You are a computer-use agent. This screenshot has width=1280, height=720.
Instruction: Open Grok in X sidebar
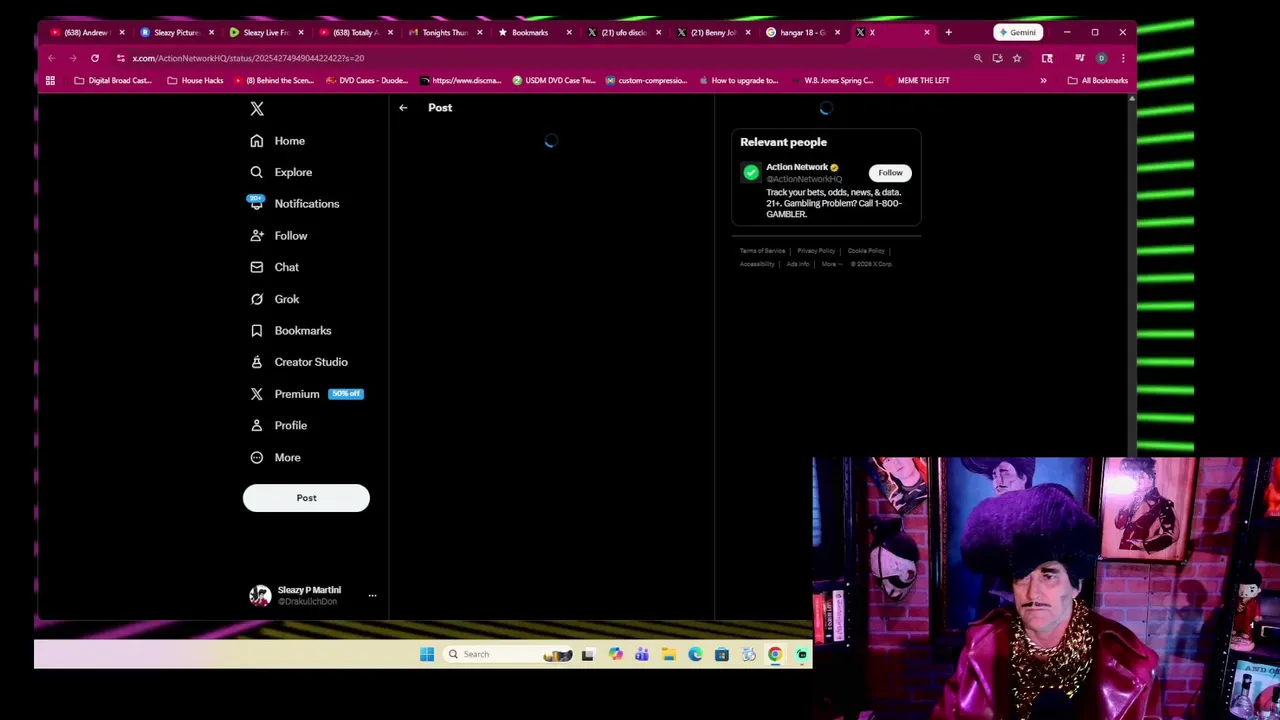(275, 299)
